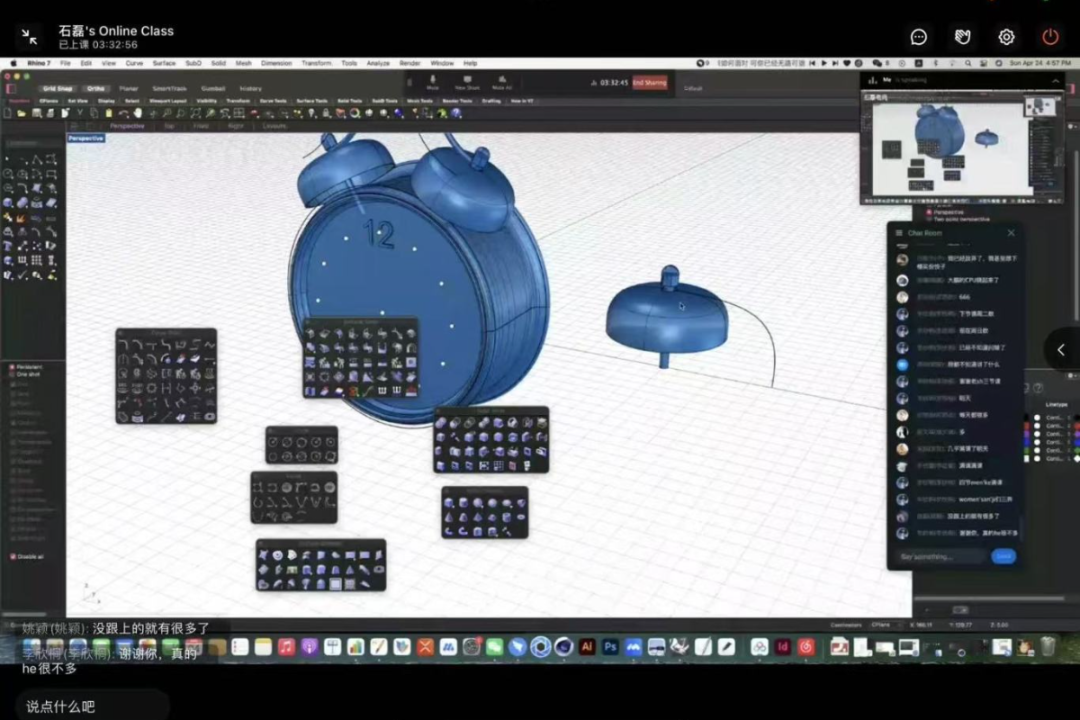The width and height of the screenshot is (1080, 720).
Task: Open the Render menu
Action: 410,63
